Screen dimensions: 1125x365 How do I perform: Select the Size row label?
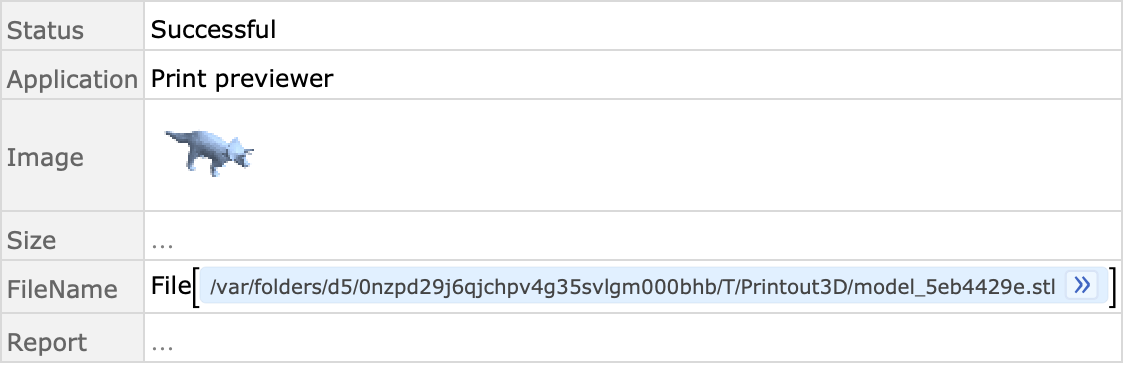[x=32, y=240]
